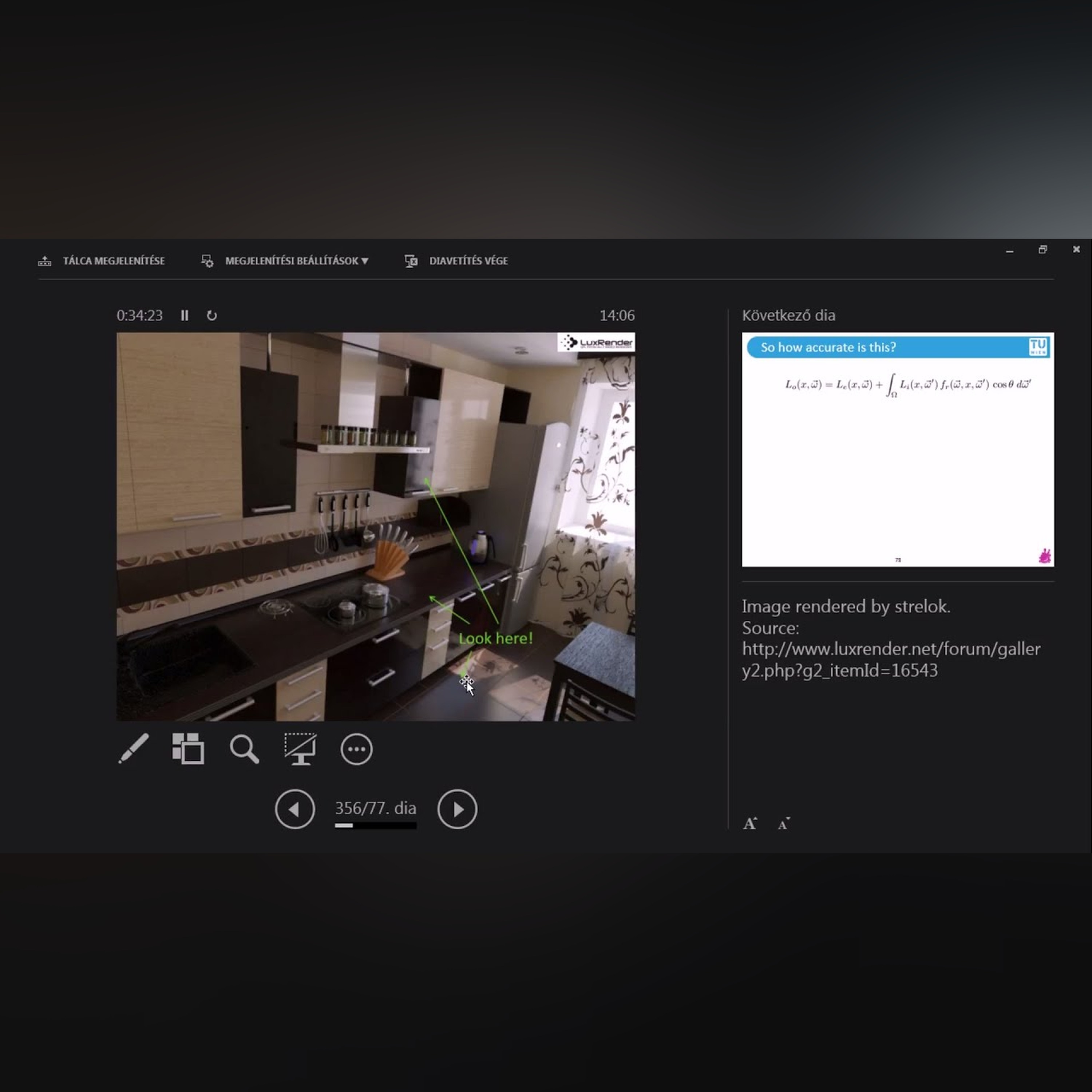1092x1092 pixels.
Task: Open more slide show options
Action: [357, 749]
